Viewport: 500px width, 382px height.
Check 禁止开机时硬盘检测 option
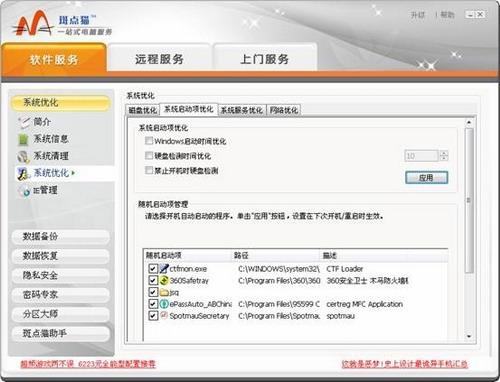(x=149, y=170)
